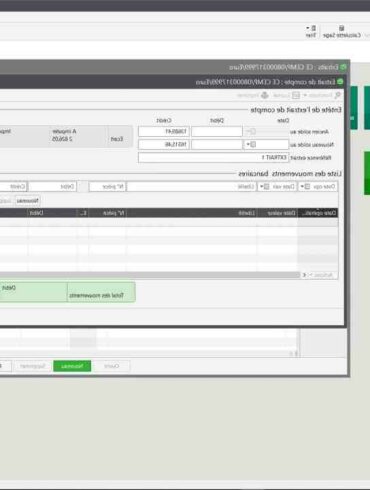Open calendar icon of Nouveau solde au date
Screen dimensions: 370x490
[253, 144]
